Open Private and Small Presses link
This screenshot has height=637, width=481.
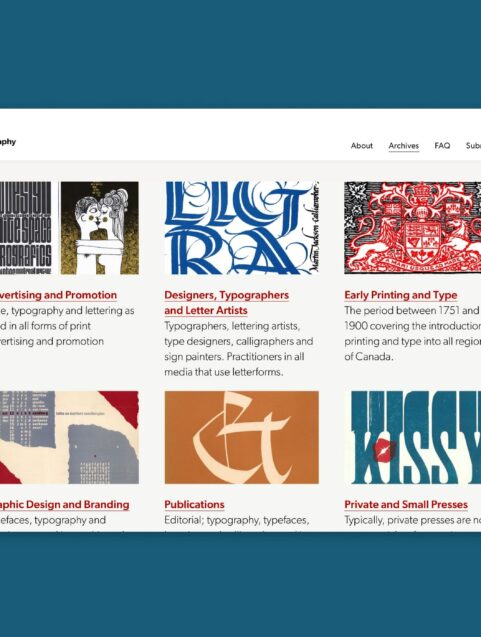[x=406, y=505]
